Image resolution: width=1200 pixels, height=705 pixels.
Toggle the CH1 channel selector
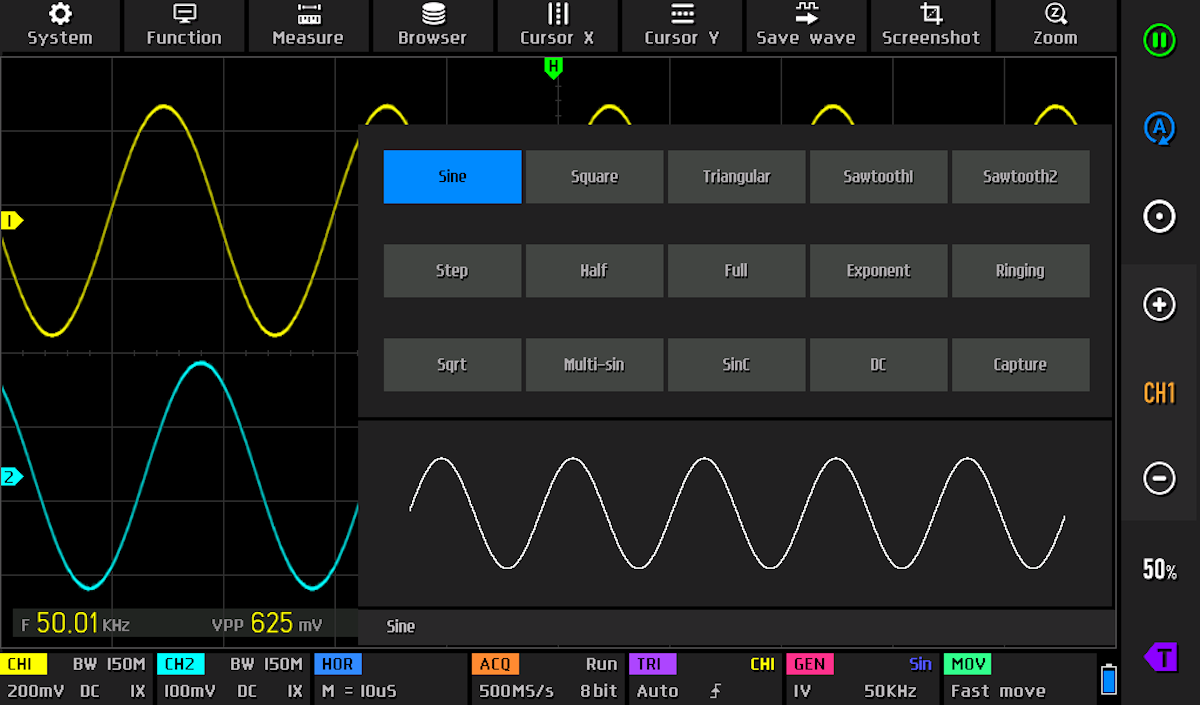tap(1159, 392)
